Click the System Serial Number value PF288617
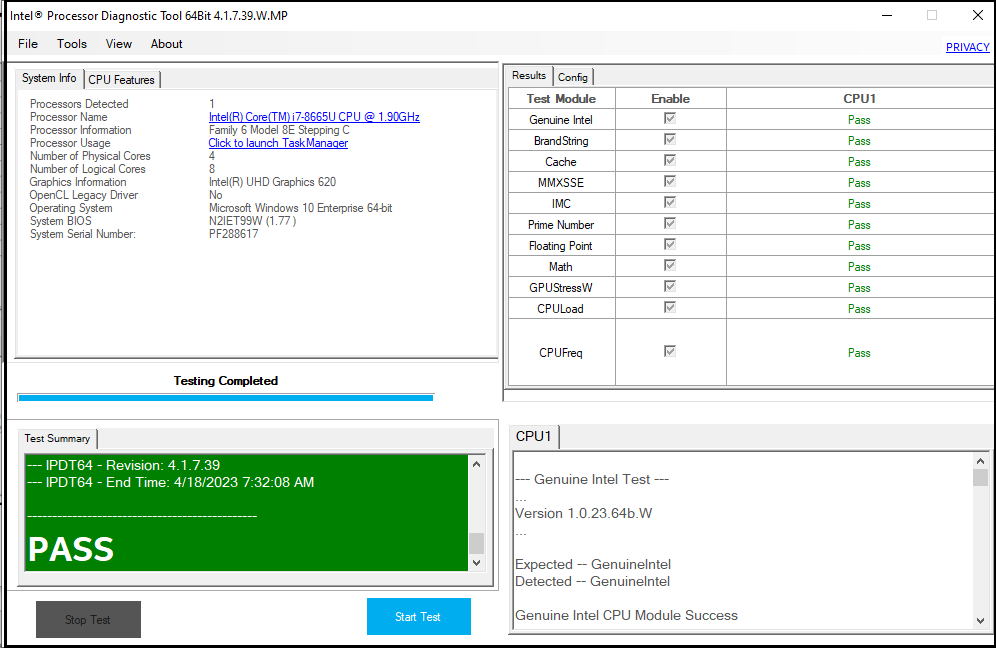Viewport: 996px width, 648px height. [234, 234]
